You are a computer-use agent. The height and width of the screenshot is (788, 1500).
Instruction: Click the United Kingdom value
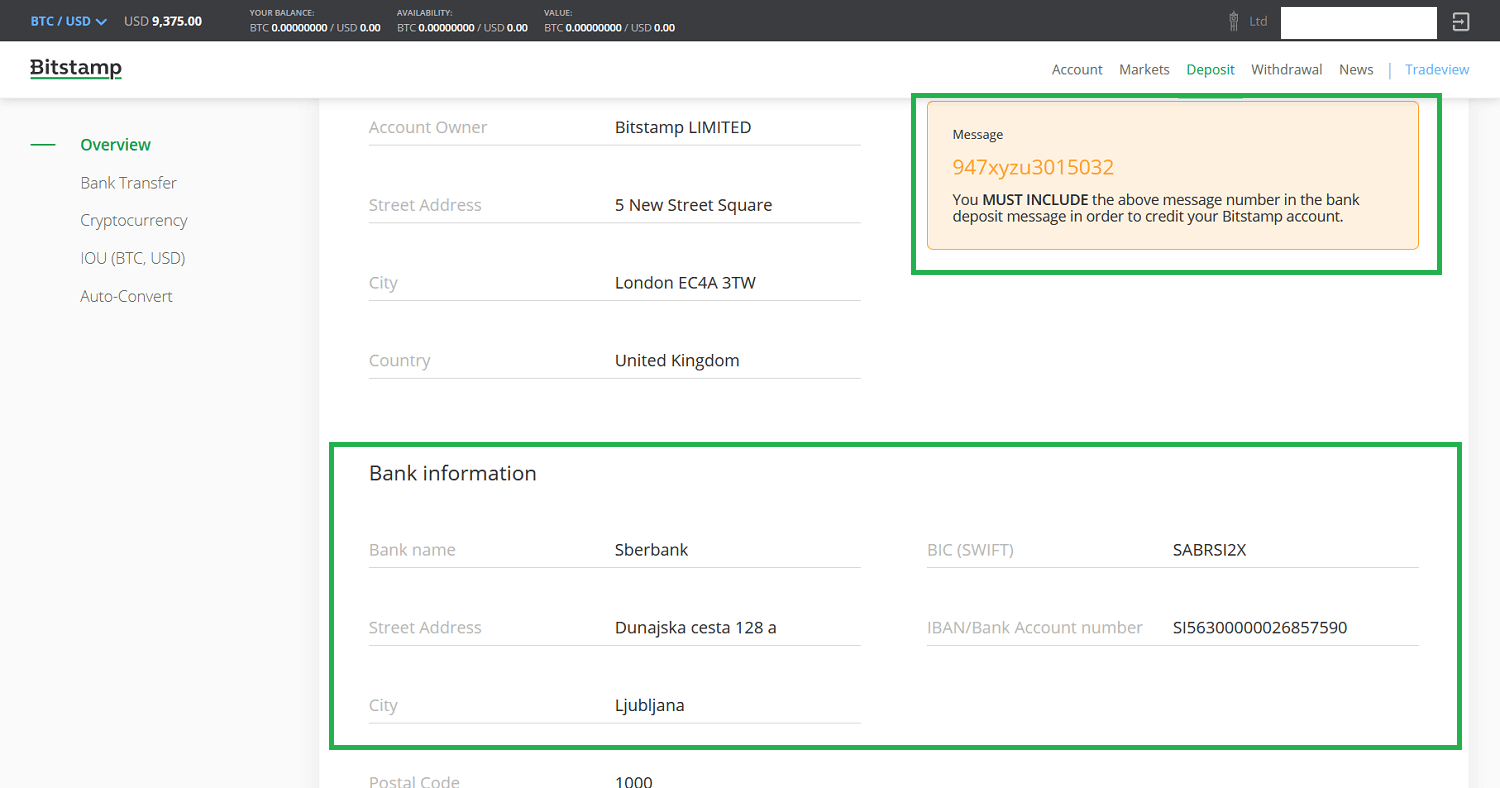pos(677,361)
